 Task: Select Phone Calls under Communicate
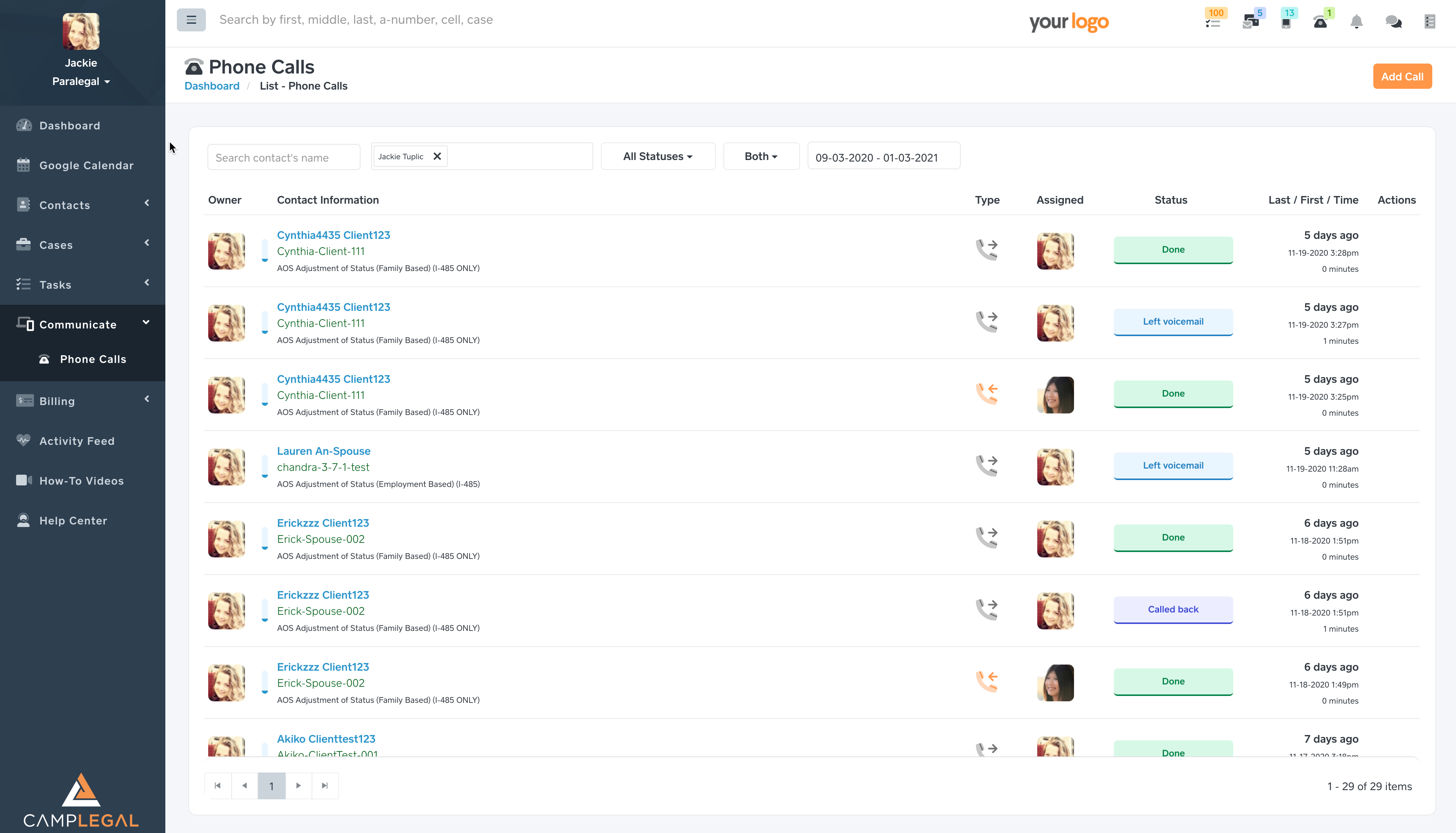tap(93, 359)
